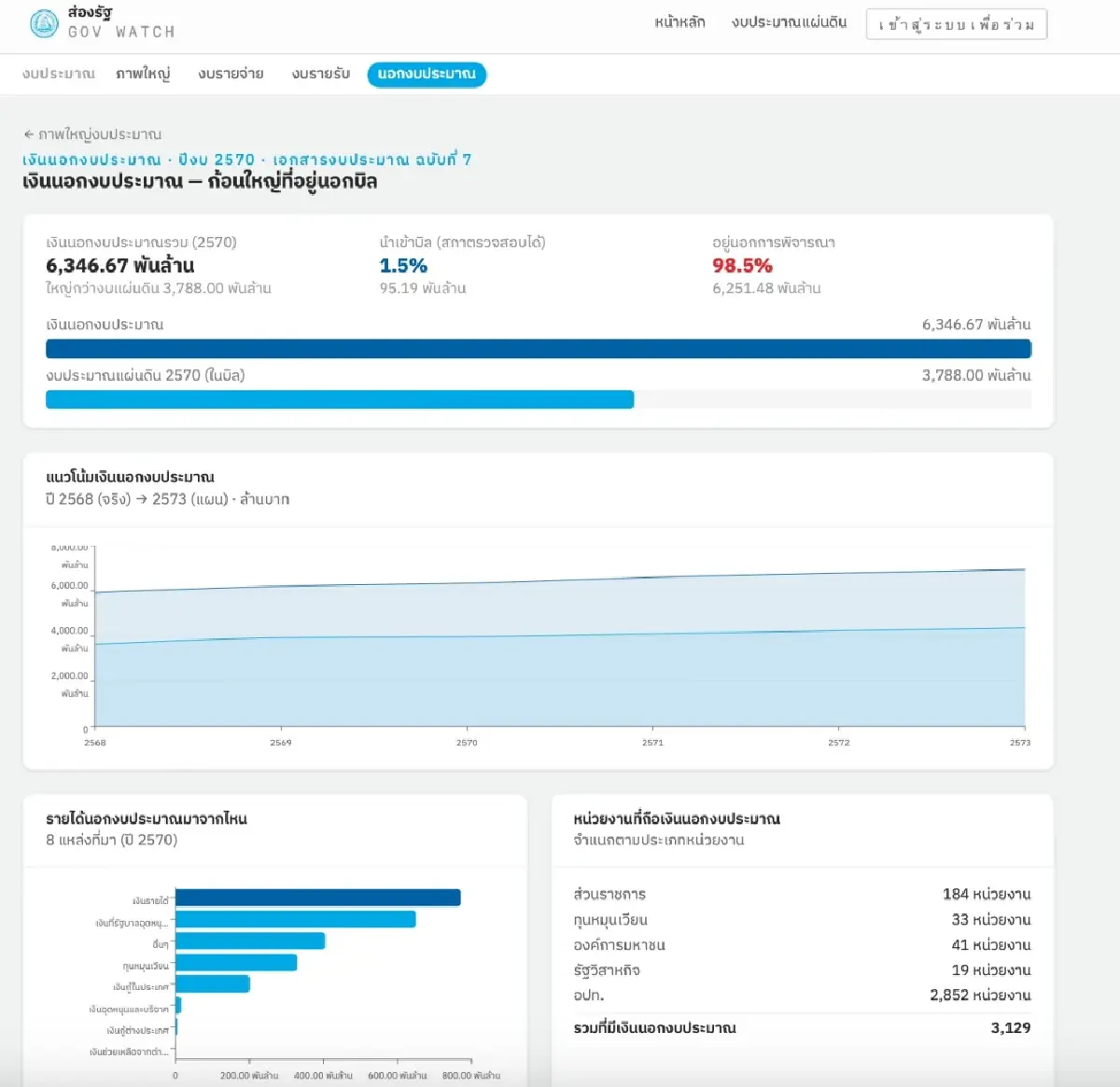This screenshot has height=1087, width=1120.
Task: Click the 98.5% อยู่นอกการพิจารณา figure
Action: click(742, 265)
